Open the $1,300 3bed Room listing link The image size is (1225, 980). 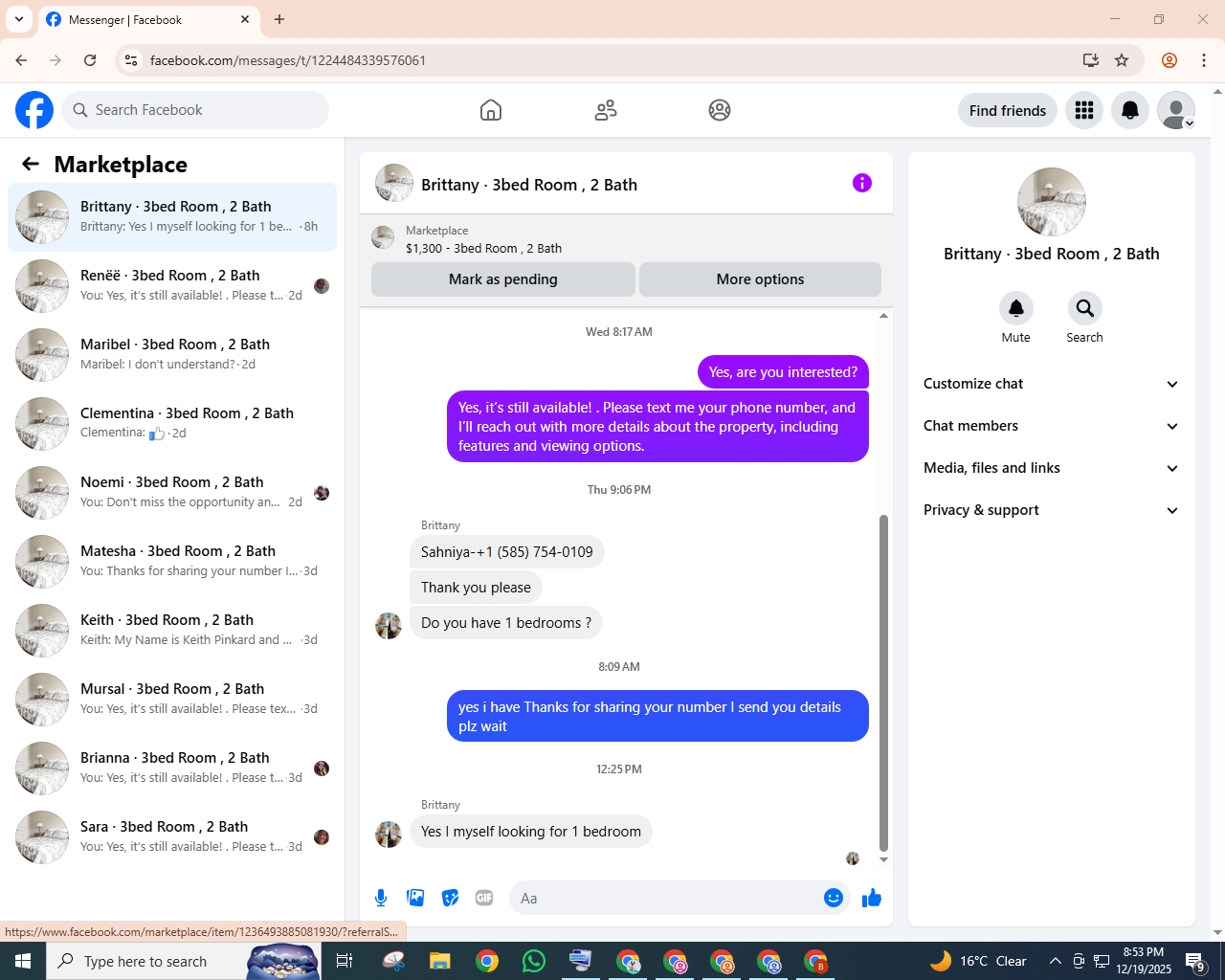click(483, 248)
